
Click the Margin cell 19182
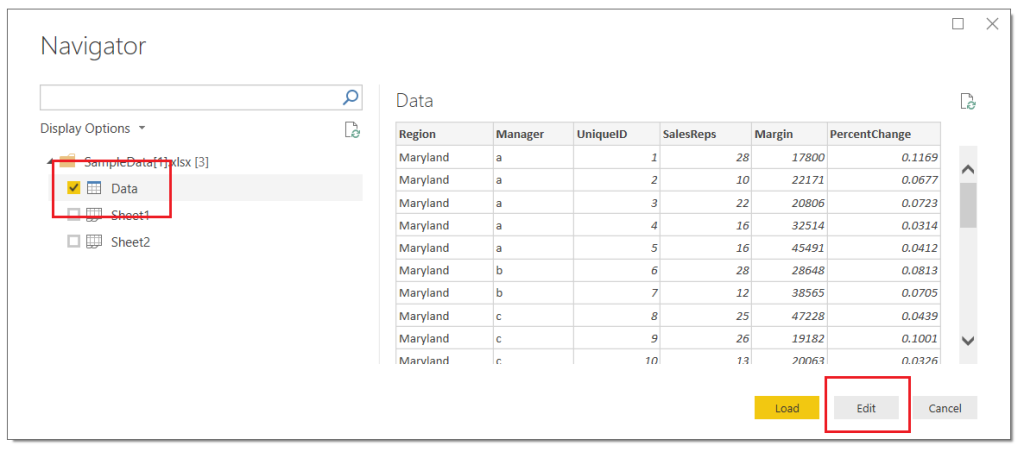789,338
